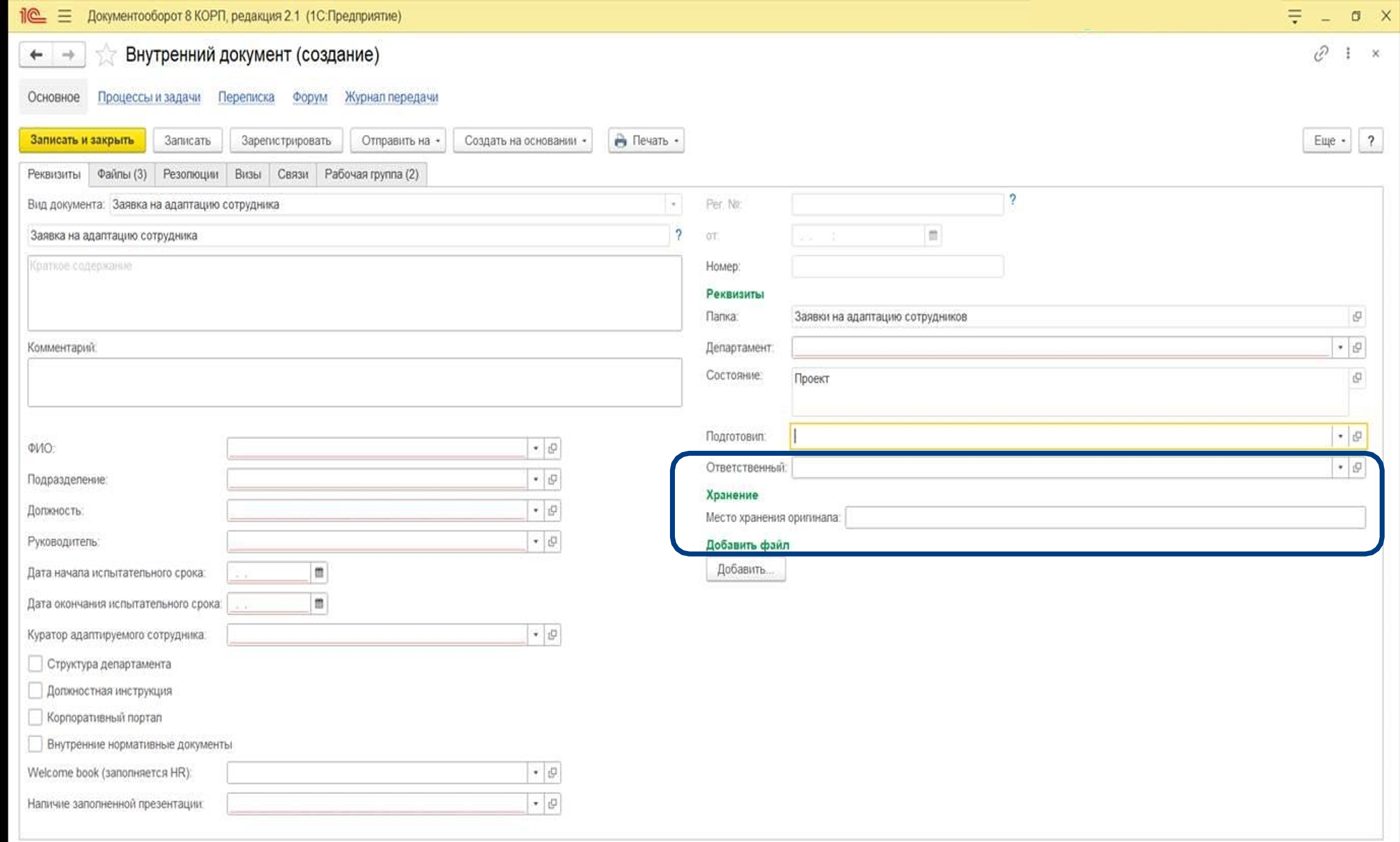The image size is (1400, 842).
Task: Open the three-dots options menu in header
Action: pyautogui.click(x=1348, y=53)
